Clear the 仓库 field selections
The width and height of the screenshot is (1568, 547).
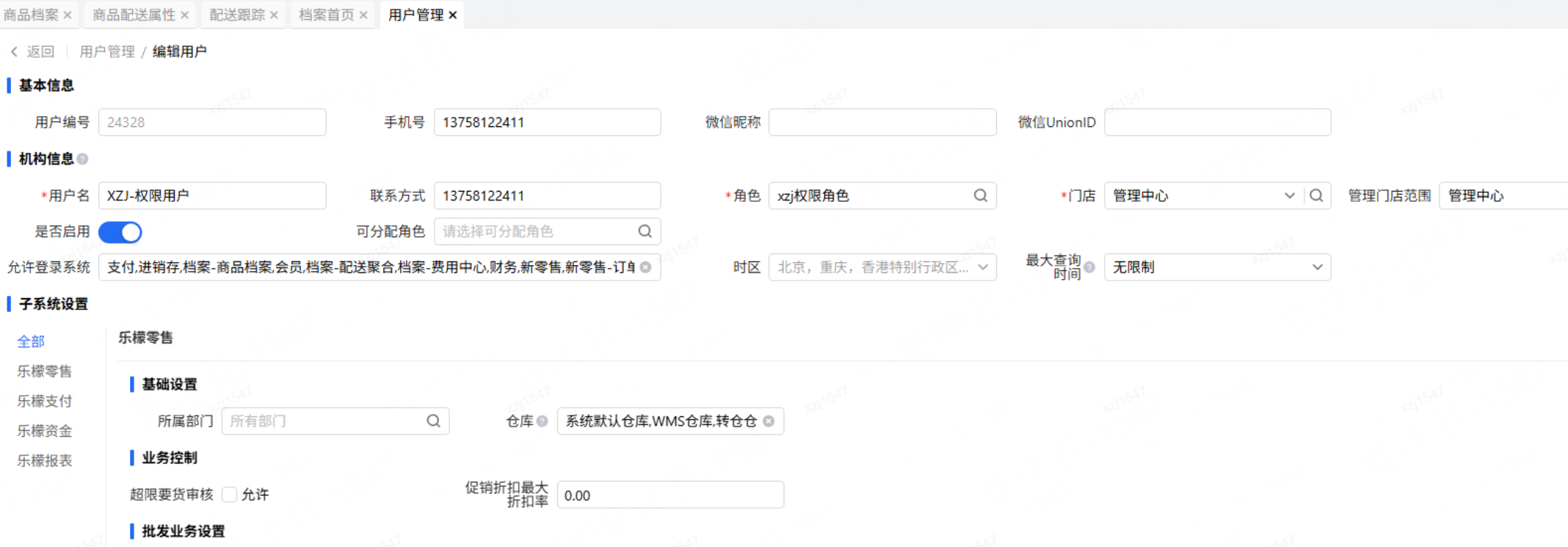coord(769,421)
